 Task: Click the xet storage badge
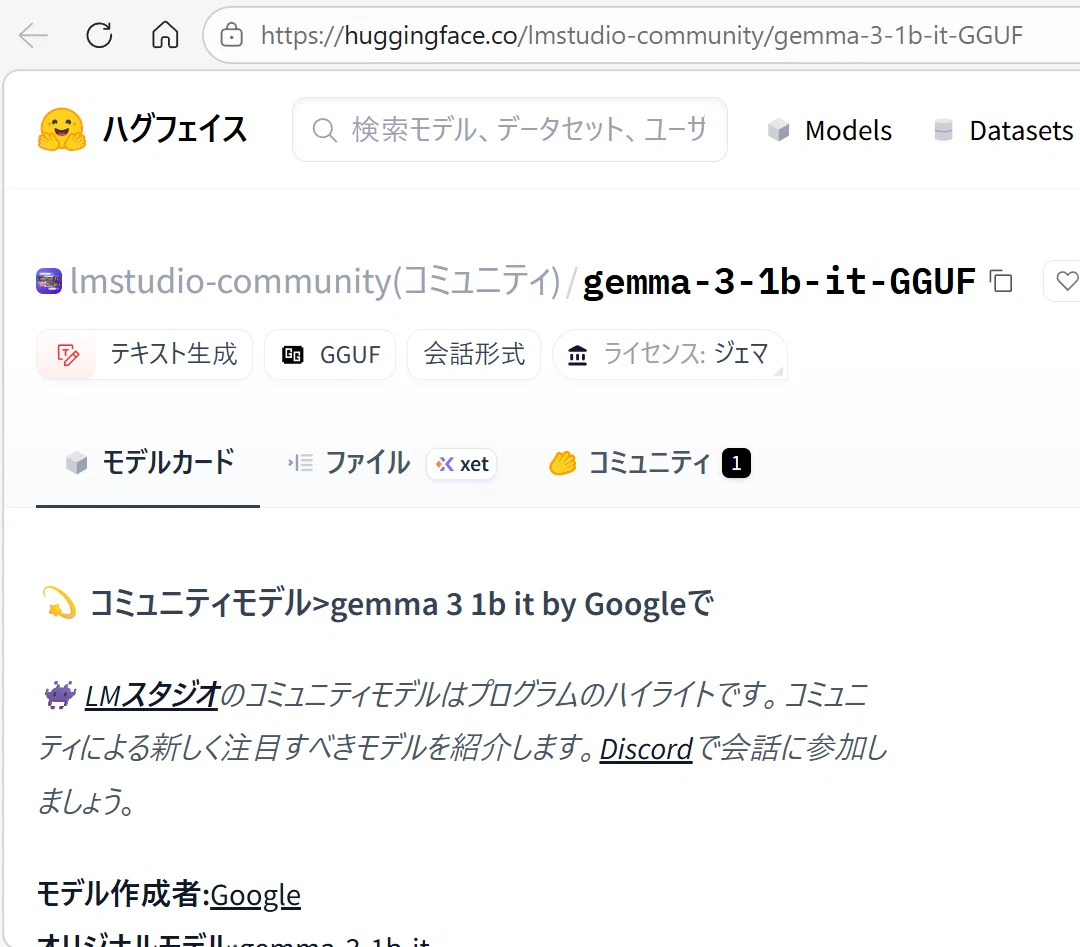461,464
